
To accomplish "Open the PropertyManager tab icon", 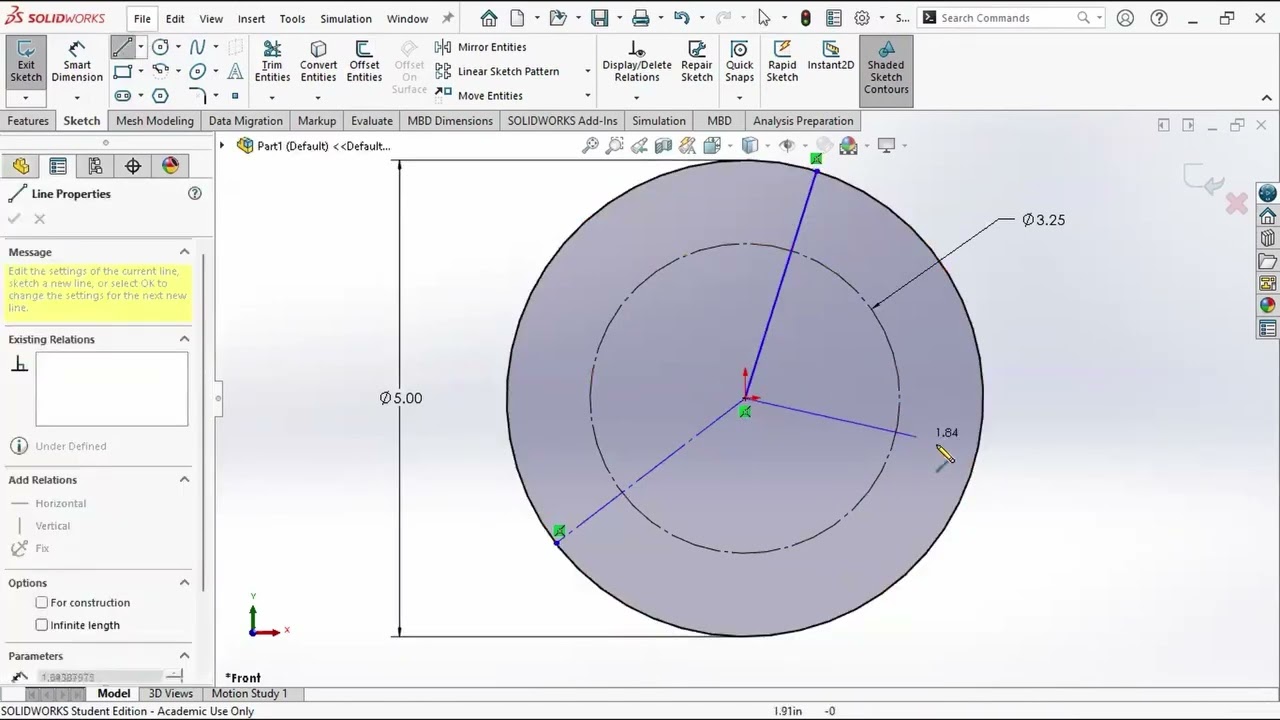I will pyautogui.click(x=58, y=166).
